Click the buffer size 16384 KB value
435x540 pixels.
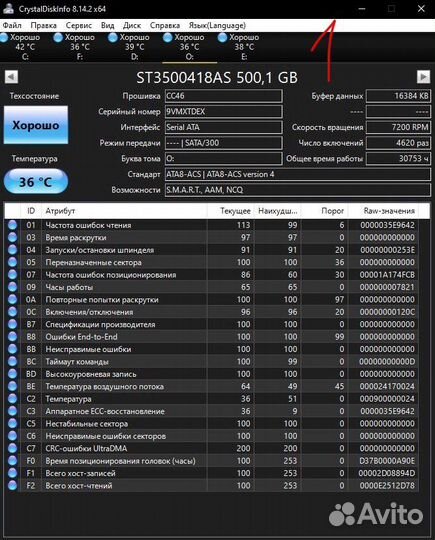click(398, 96)
